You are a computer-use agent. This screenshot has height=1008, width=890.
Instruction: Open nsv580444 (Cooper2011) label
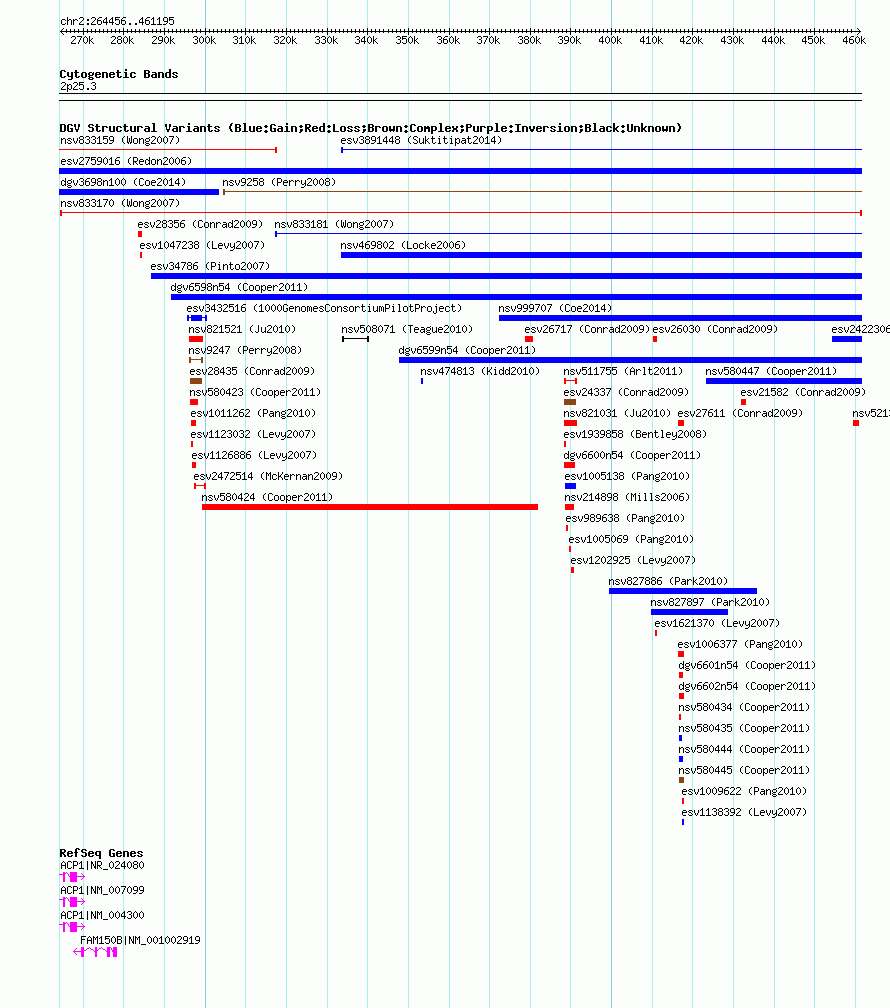744,749
